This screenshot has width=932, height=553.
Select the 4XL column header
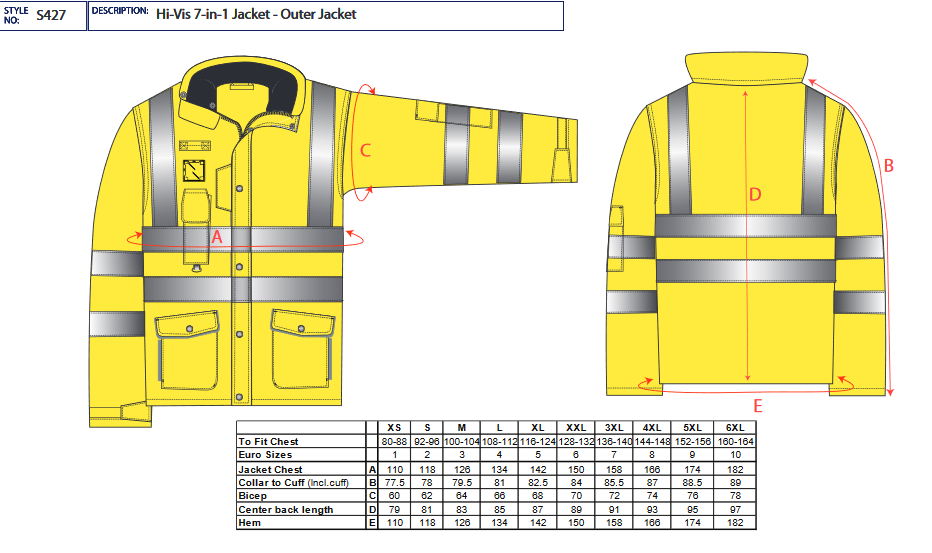click(x=652, y=428)
